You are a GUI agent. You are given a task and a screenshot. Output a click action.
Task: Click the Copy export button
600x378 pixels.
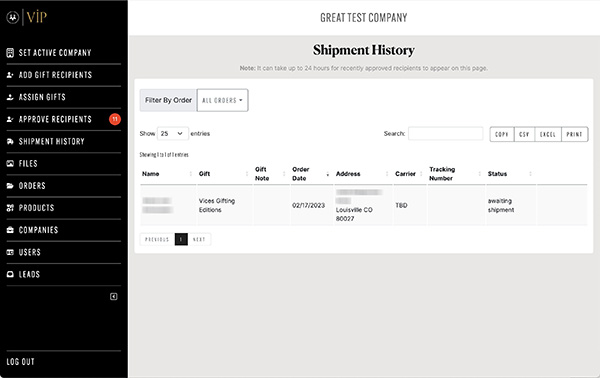coord(502,134)
